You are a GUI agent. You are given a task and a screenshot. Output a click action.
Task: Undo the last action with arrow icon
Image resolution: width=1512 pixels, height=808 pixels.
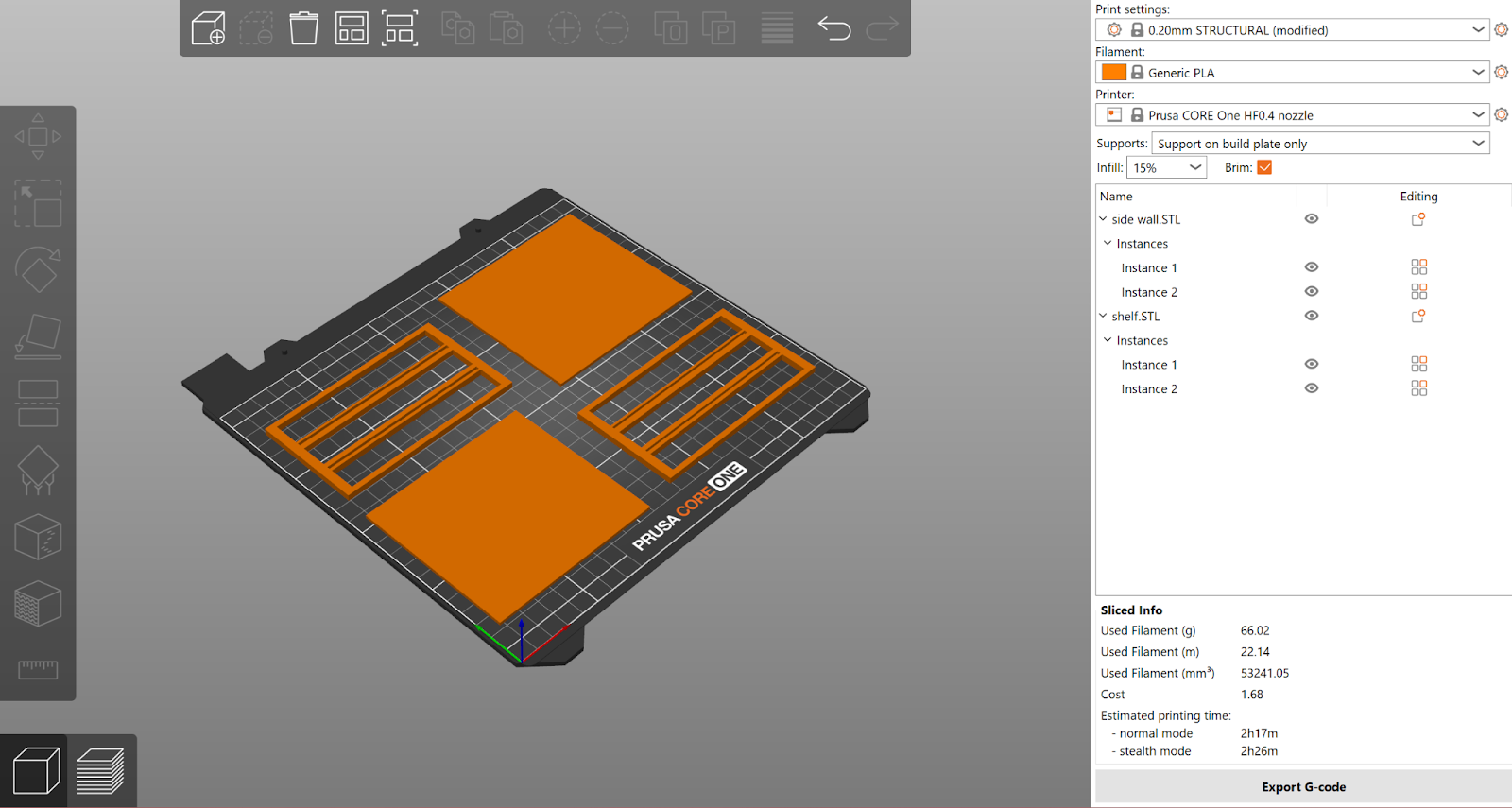tap(834, 28)
